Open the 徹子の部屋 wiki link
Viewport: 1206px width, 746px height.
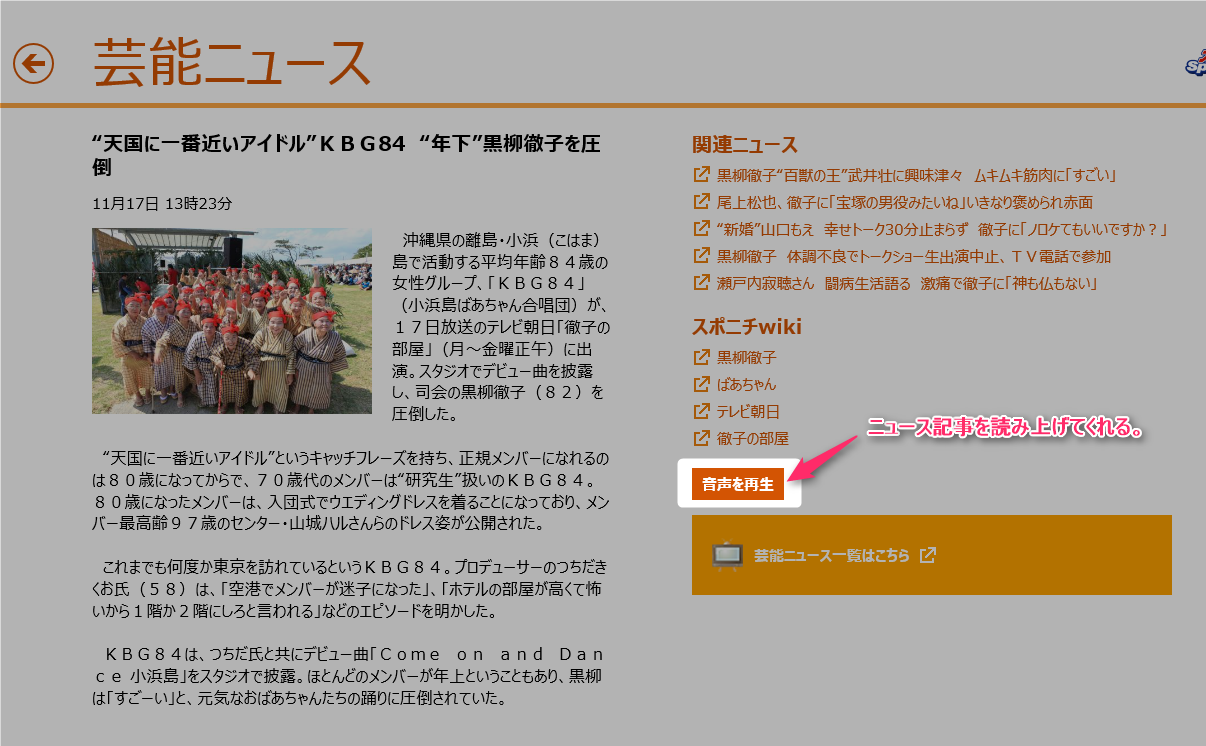coord(753,439)
